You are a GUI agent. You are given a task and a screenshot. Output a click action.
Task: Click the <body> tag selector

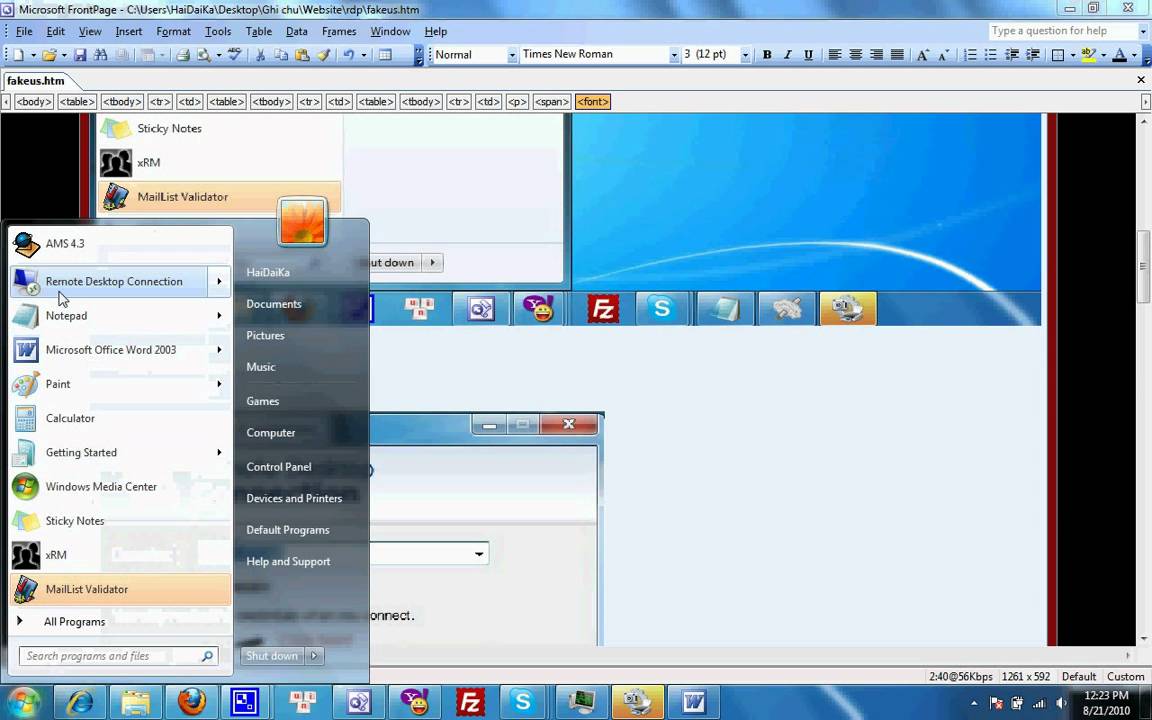click(x=34, y=102)
